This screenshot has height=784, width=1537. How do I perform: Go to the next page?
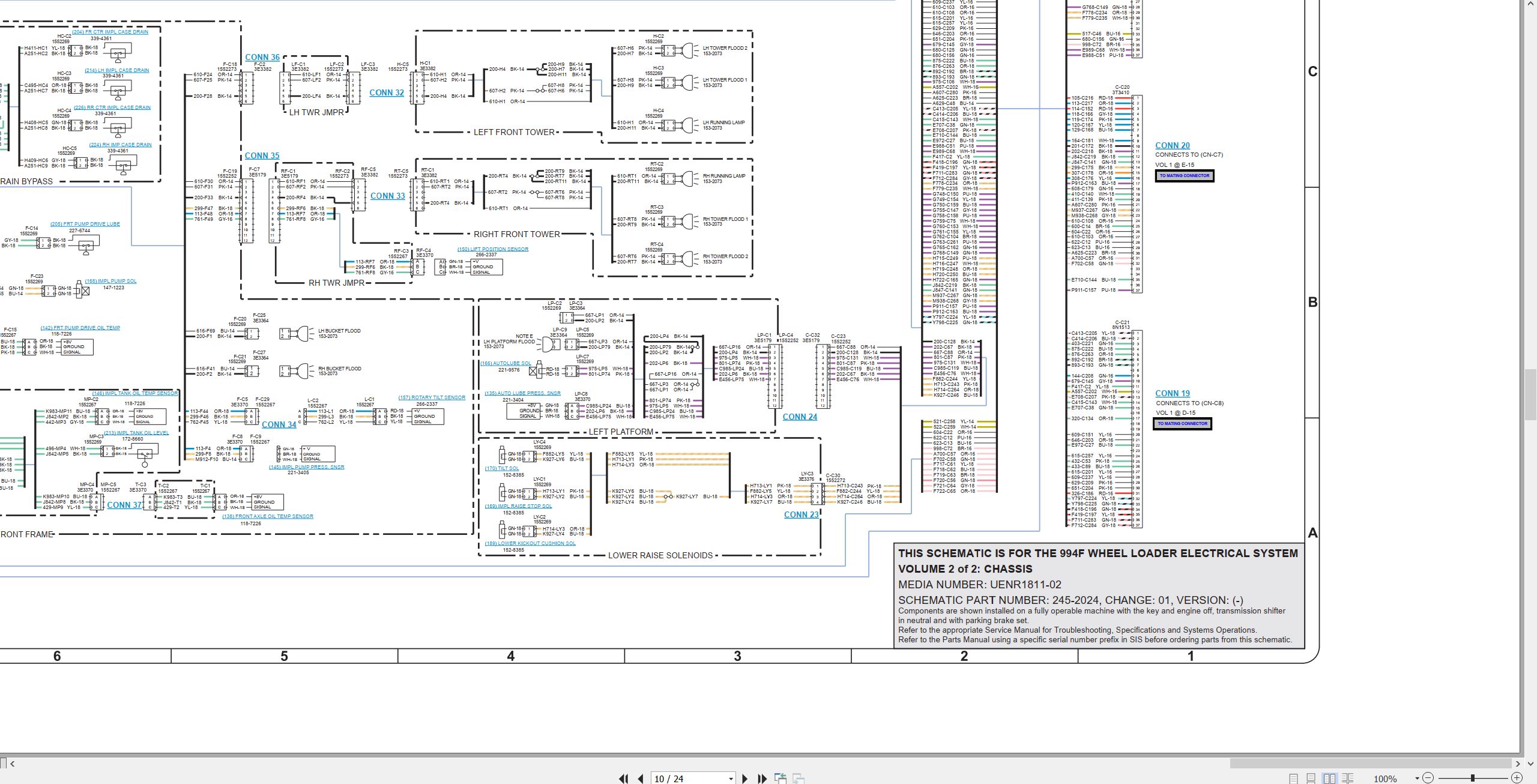(745, 779)
